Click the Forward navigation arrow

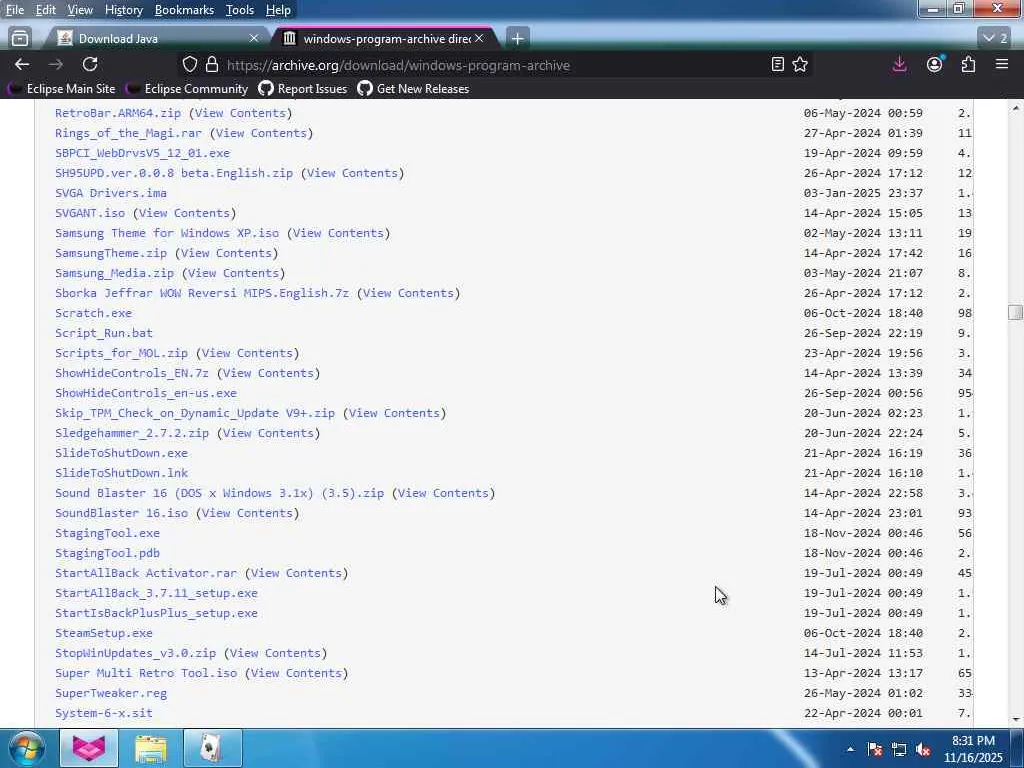56,64
